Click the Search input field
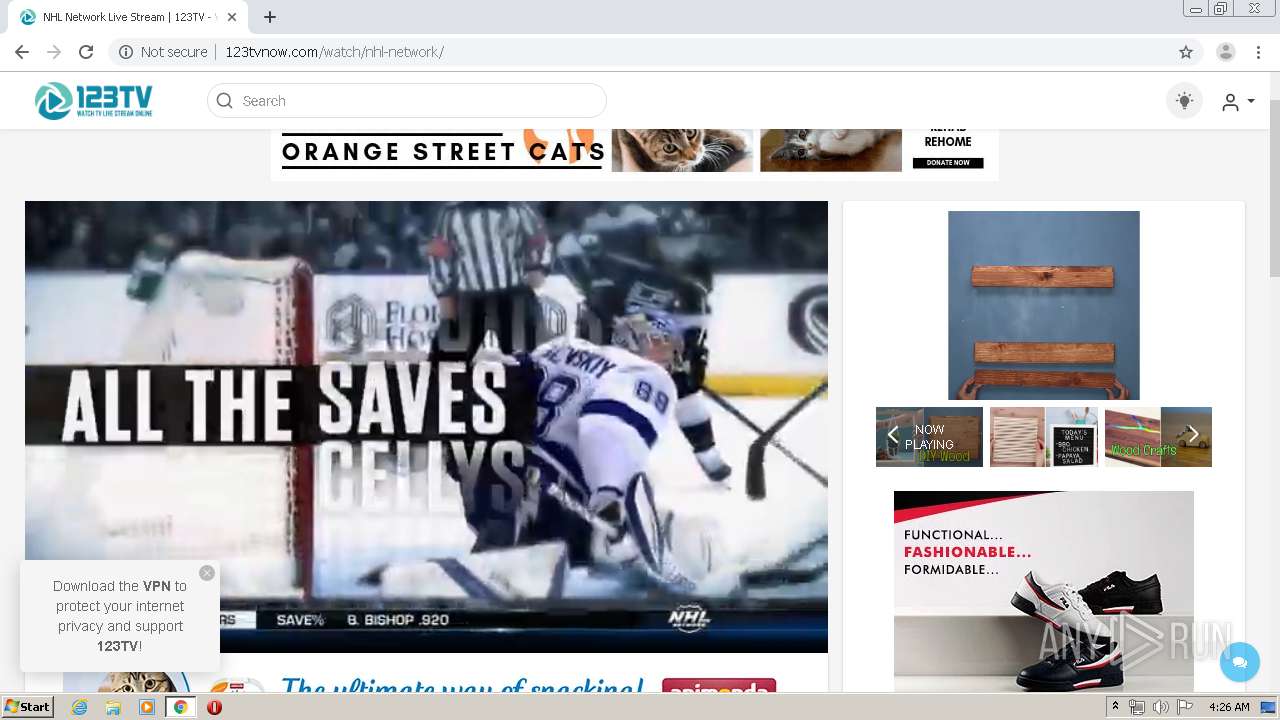Image resolution: width=1280 pixels, height=720 pixels. click(x=407, y=101)
